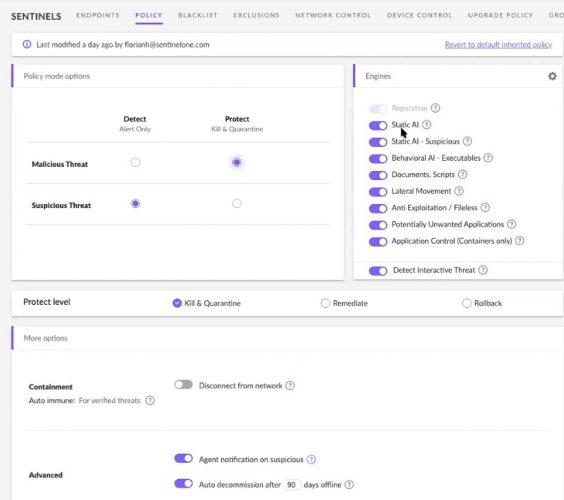Click the help icon beside Static AI
564x500 pixels.
point(427,124)
